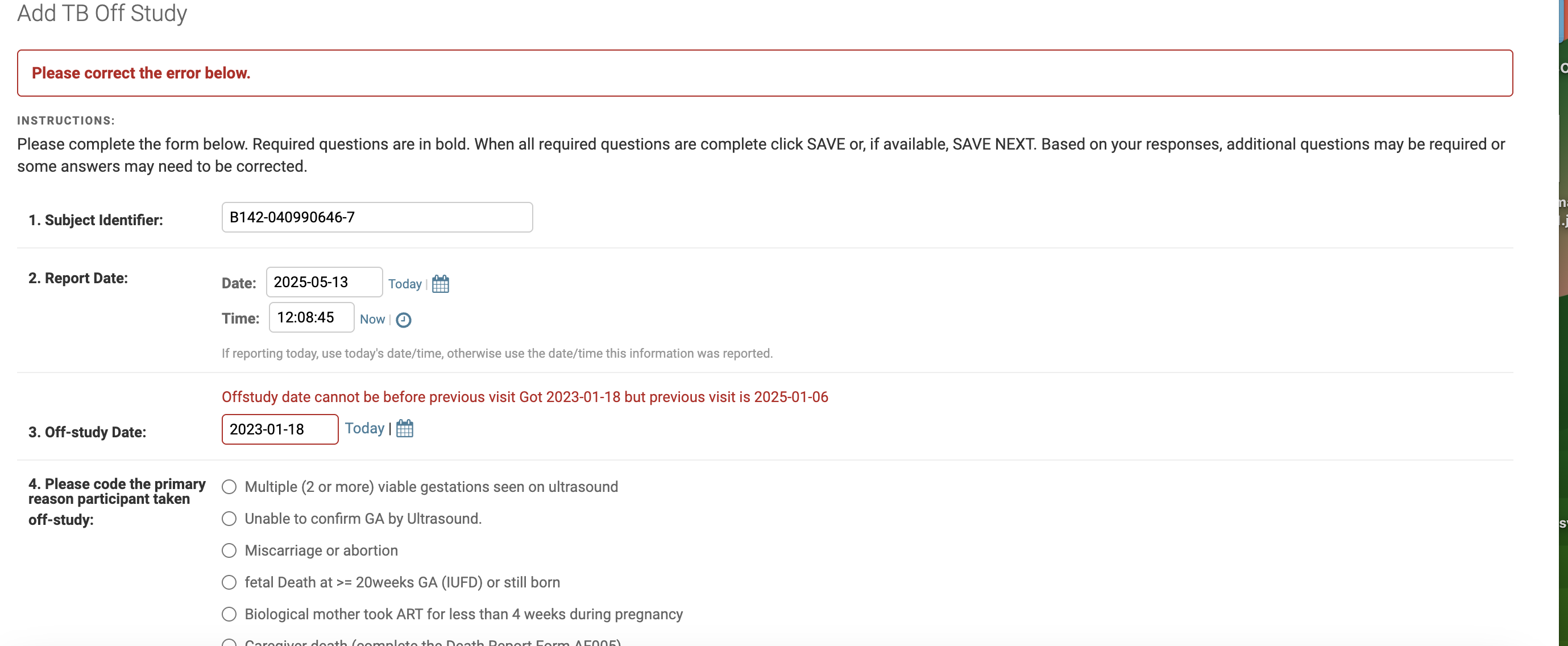Open the Off-study Date calendar icon

coord(404,429)
